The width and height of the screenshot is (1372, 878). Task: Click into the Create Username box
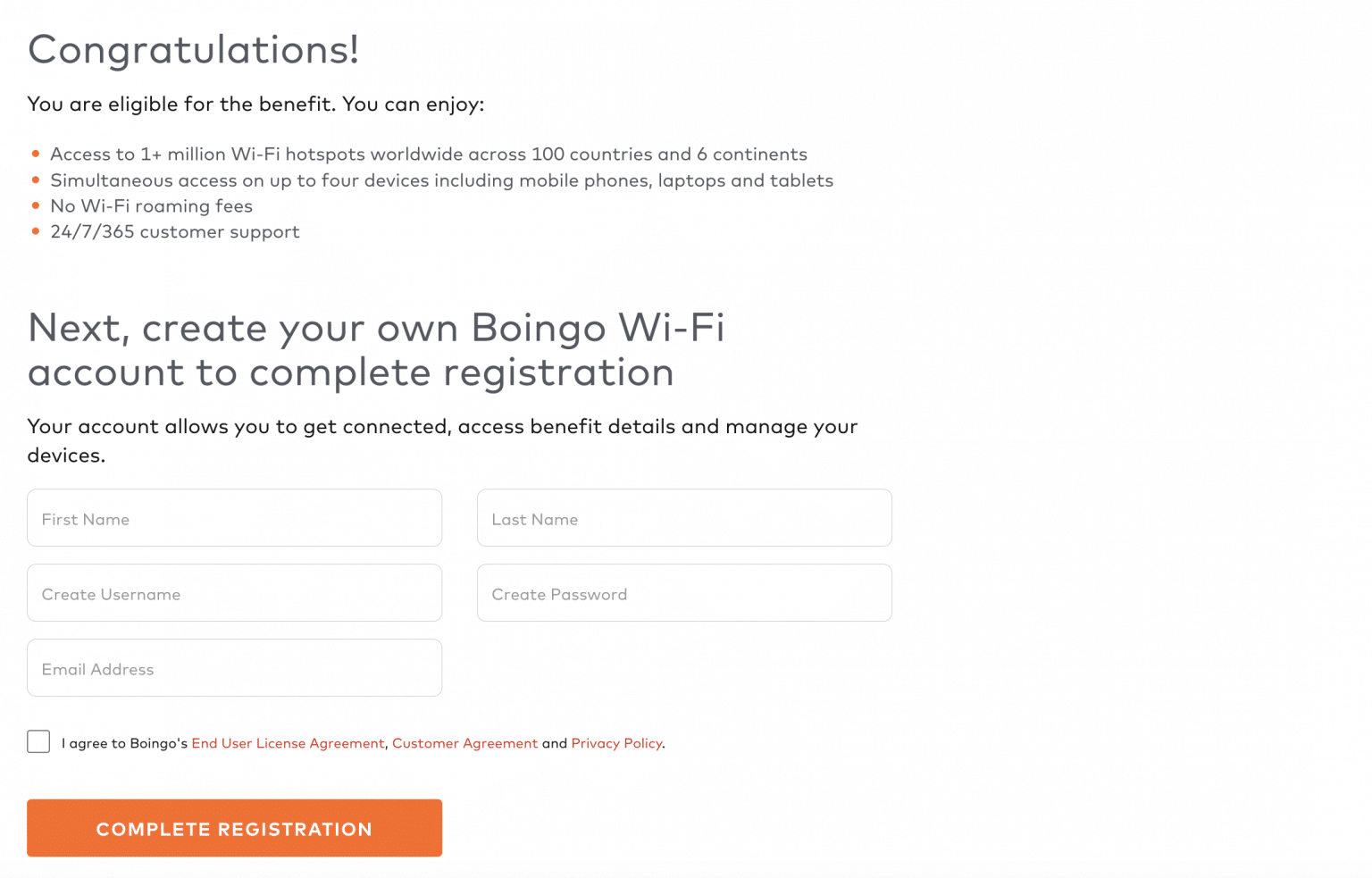tap(234, 593)
